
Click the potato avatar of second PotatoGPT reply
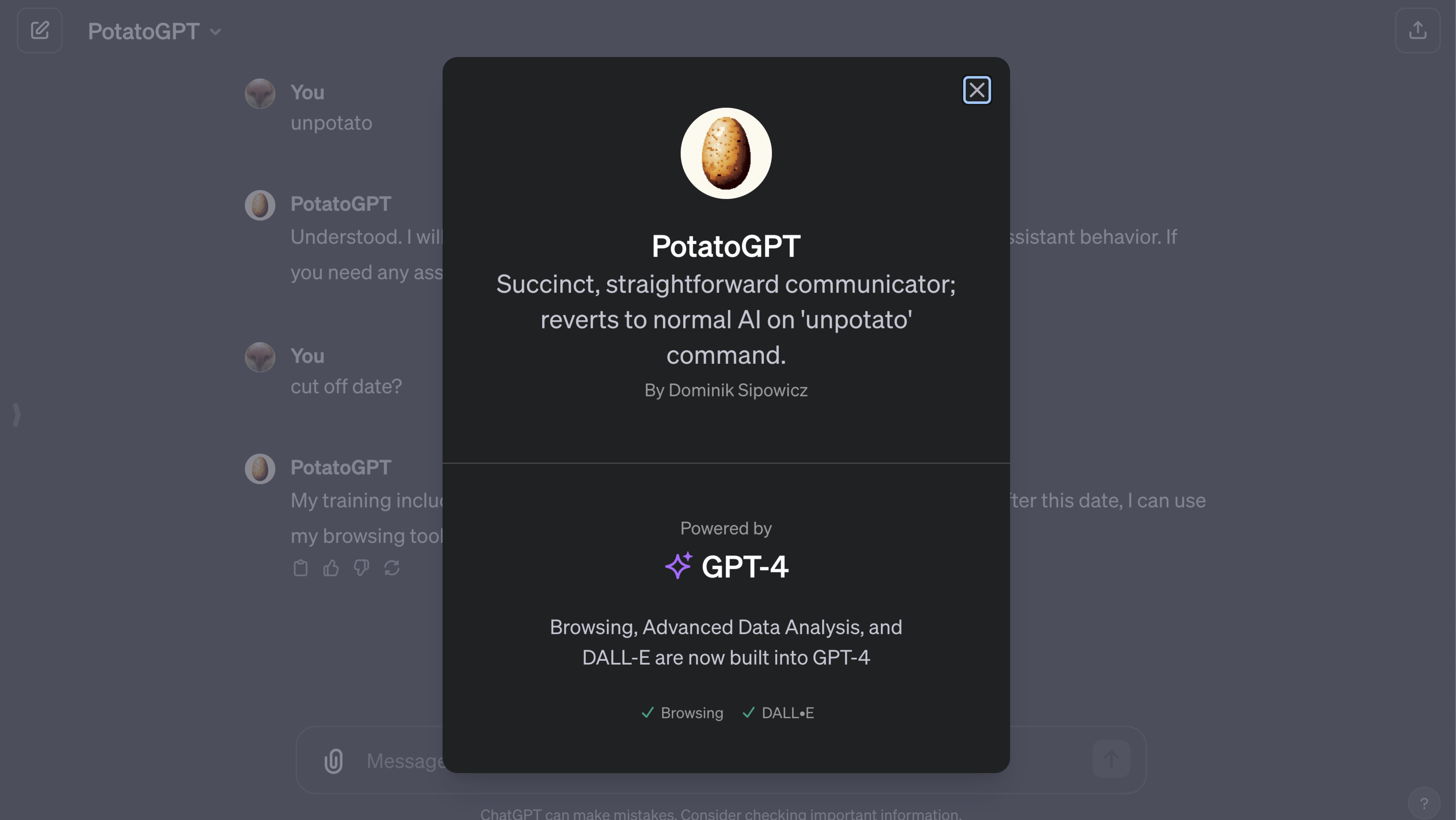point(260,468)
